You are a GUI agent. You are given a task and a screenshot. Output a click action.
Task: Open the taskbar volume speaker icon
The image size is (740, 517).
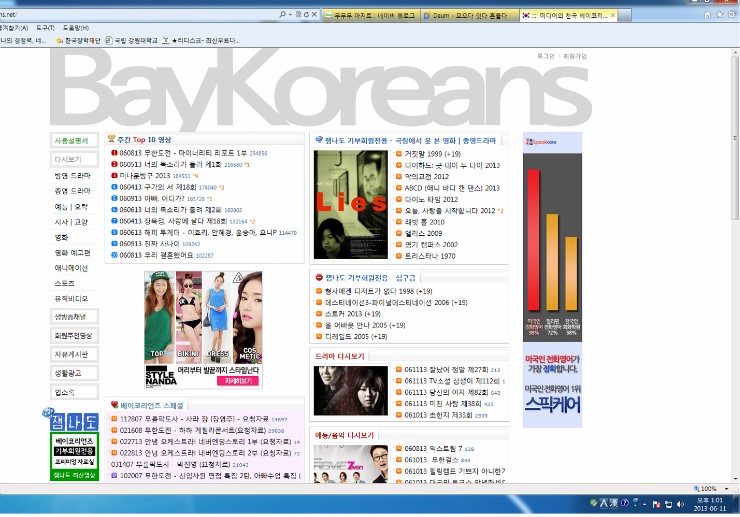click(x=681, y=504)
